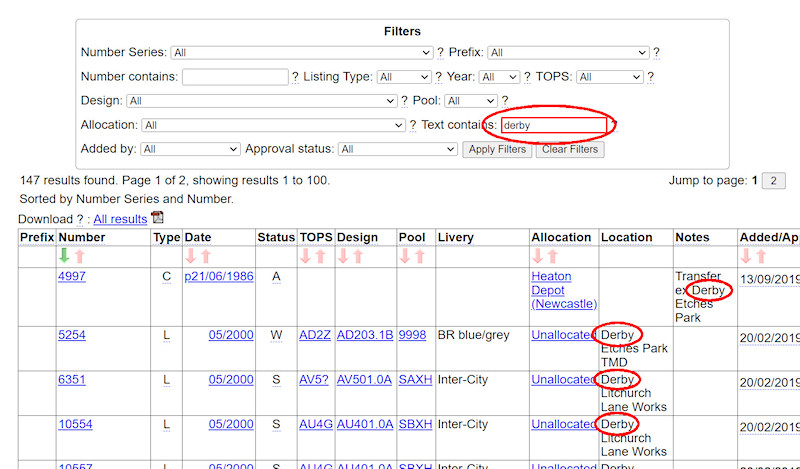Sort Pool column ascending arrow
This screenshot has width=800, height=469.
pos(420,257)
